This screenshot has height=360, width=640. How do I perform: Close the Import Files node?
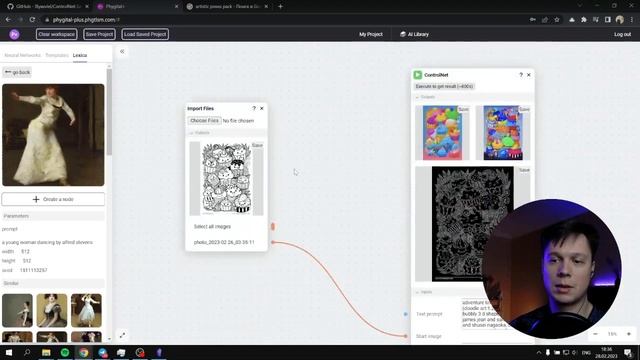pos(262,108)
